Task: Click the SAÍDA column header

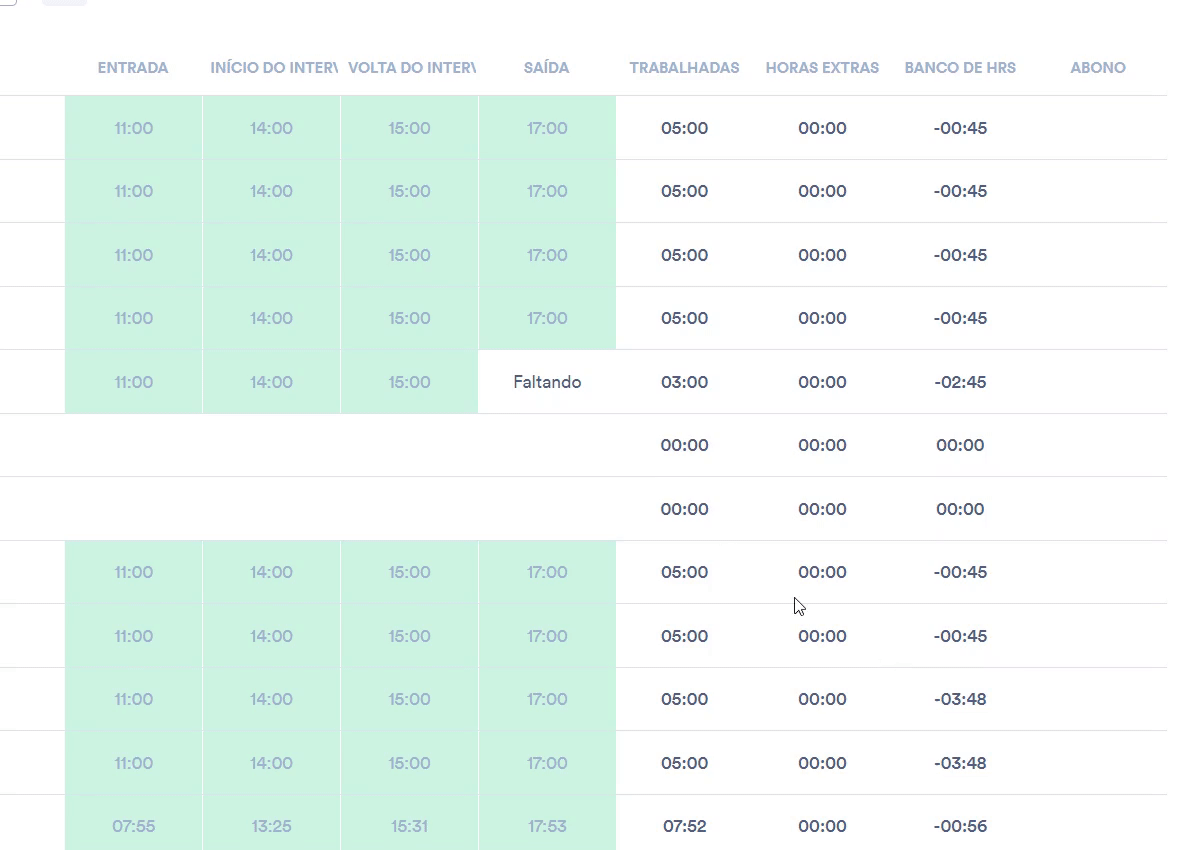Action: pyautogui.click(x=547, y=68)
